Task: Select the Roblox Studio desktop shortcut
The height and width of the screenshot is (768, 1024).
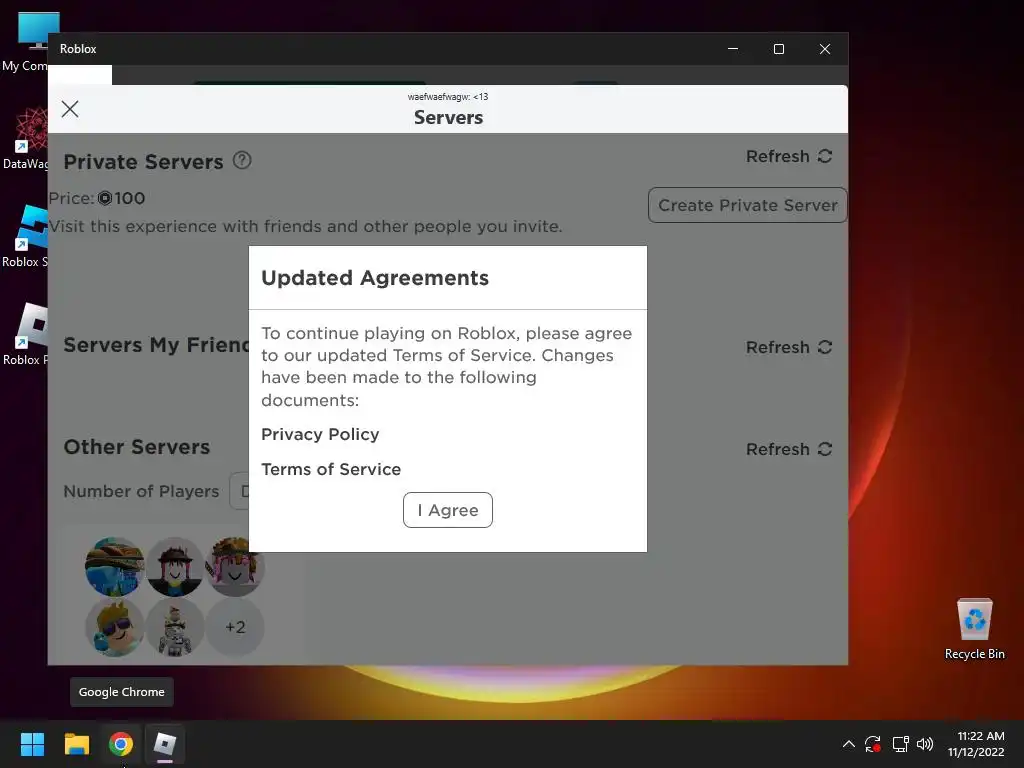Action: point(25,237)
